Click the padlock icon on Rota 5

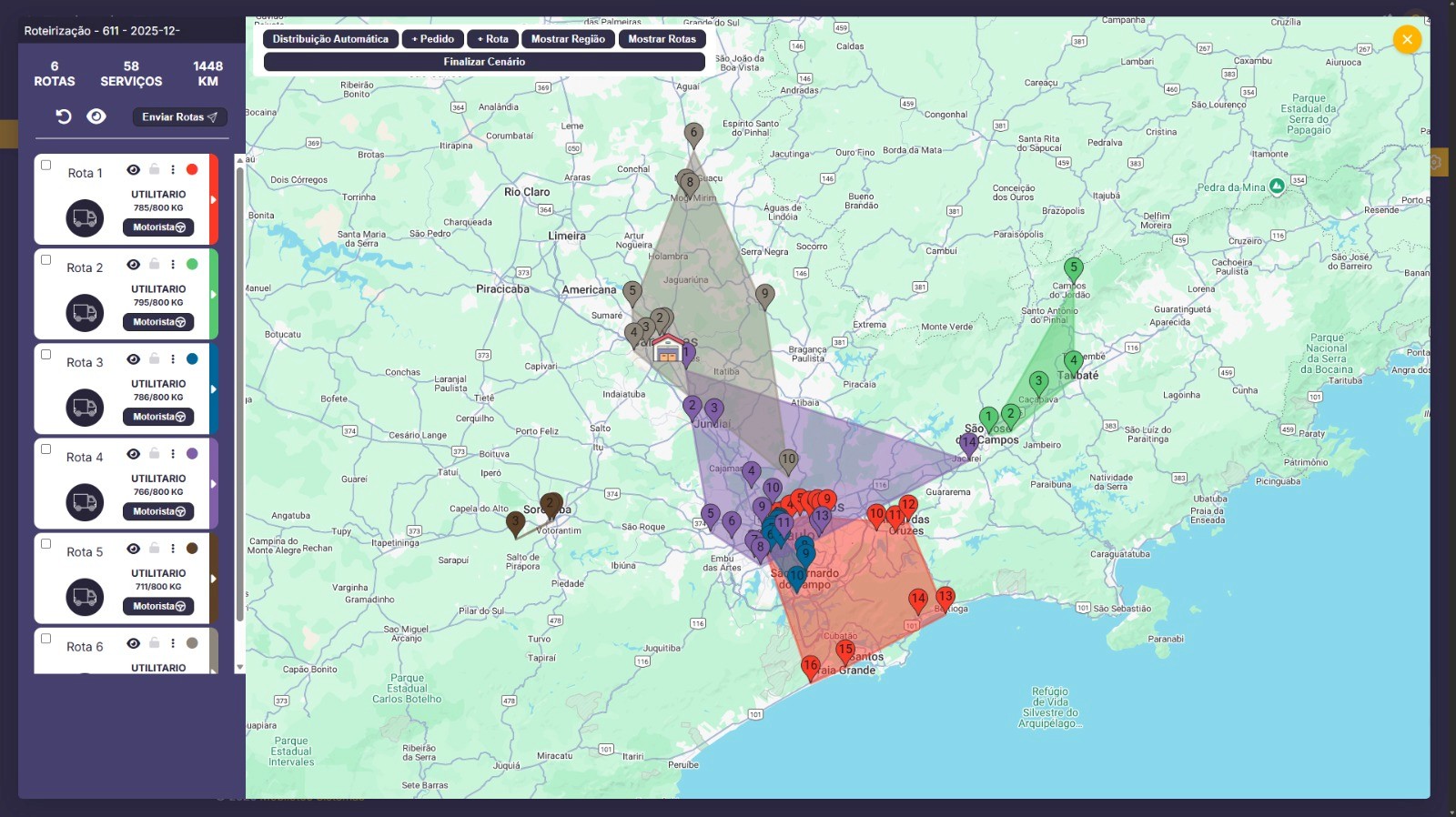click(x=154, y=548)
